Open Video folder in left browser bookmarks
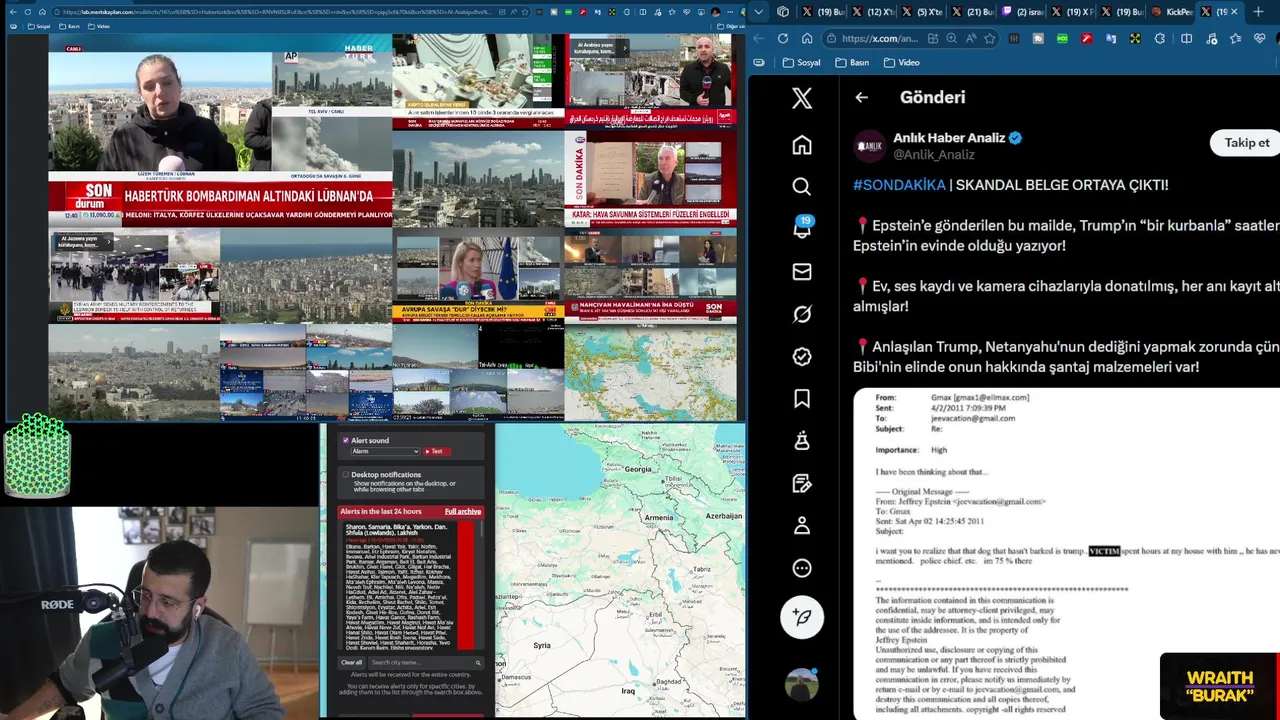This screenshot has height=720, width=1280. 98,26
